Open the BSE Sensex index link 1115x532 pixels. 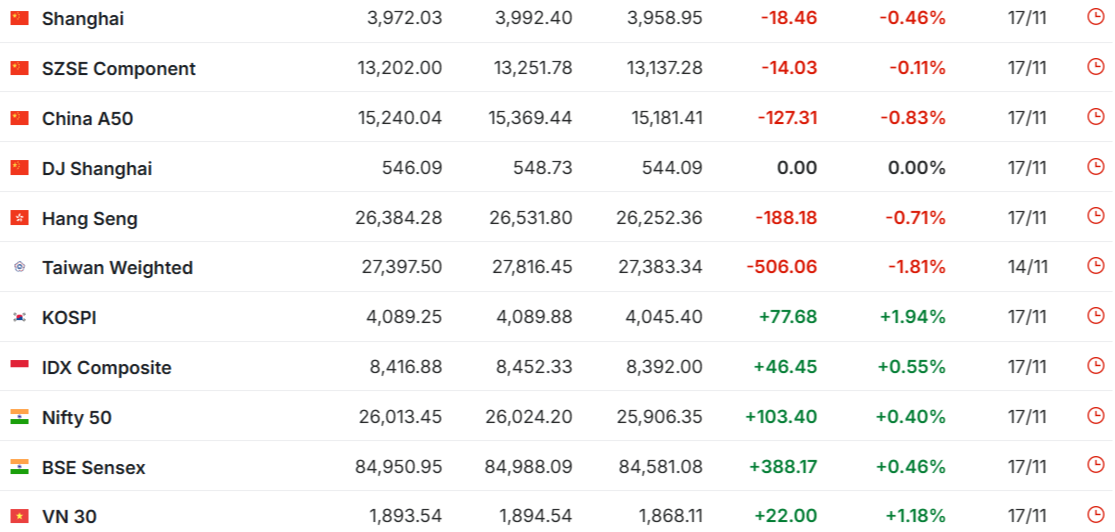93,468
